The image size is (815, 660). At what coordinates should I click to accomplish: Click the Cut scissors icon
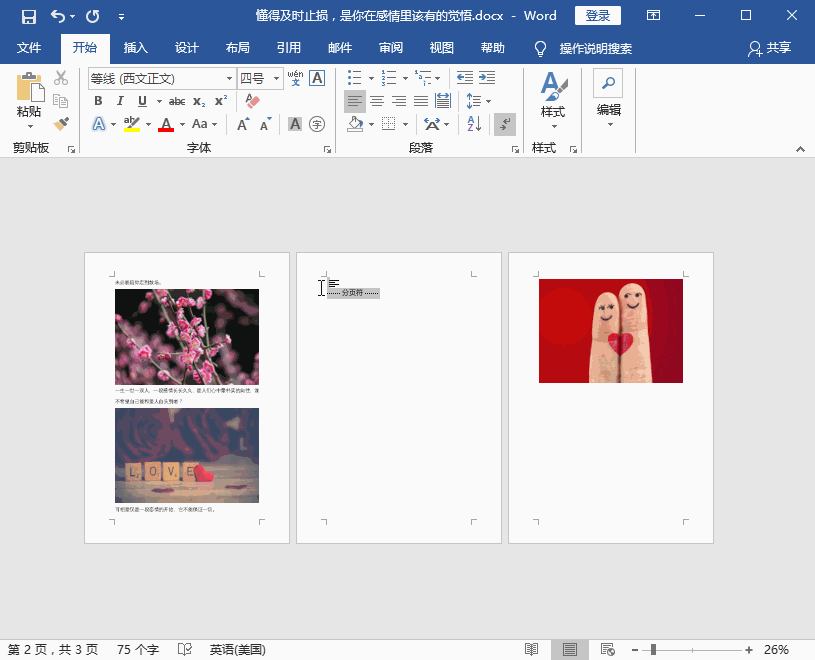click(x=61, y=78)
